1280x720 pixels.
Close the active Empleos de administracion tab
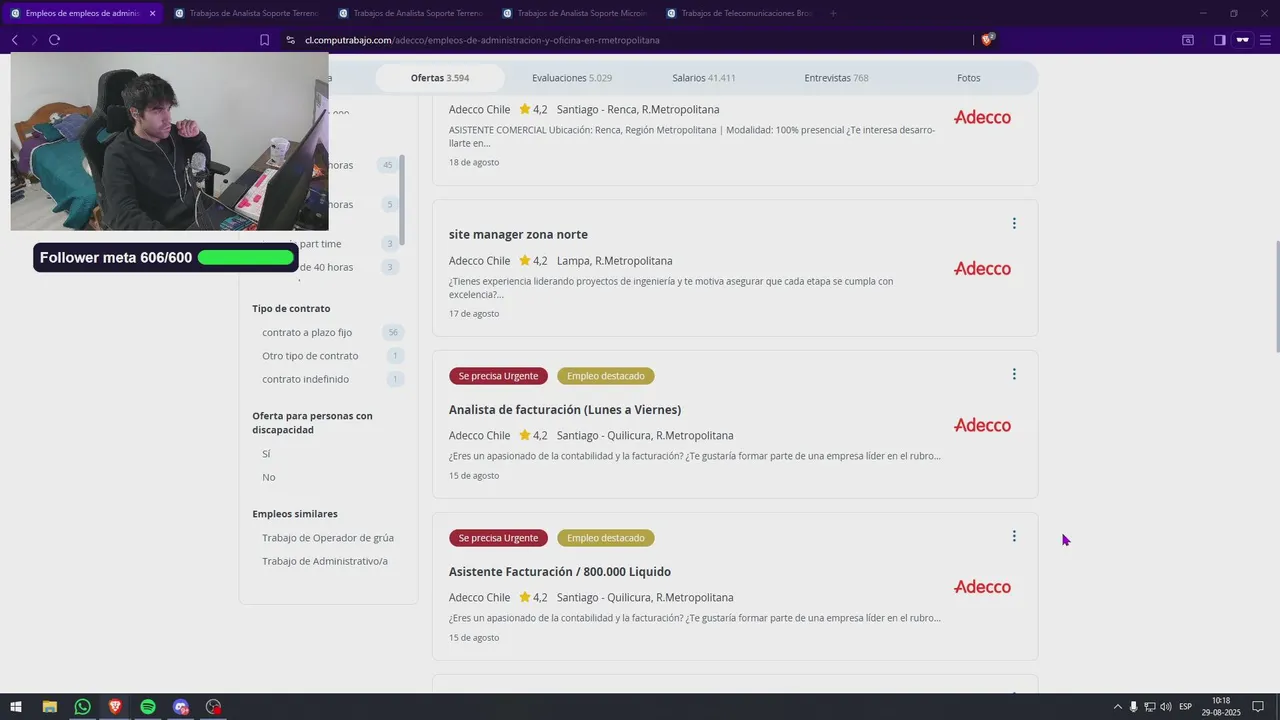coord(152,13)
